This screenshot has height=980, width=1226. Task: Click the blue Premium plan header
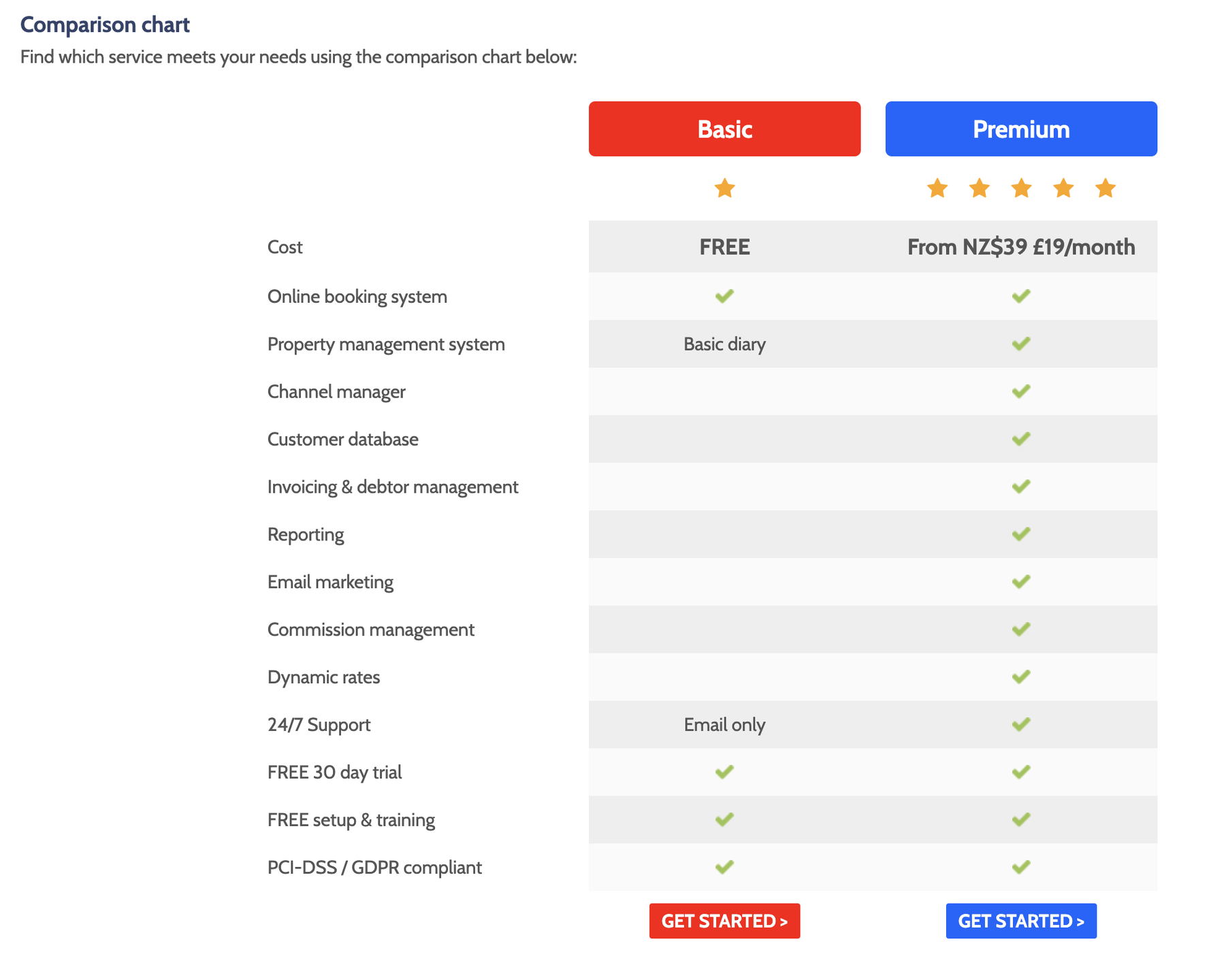[x=1020, y=129]
